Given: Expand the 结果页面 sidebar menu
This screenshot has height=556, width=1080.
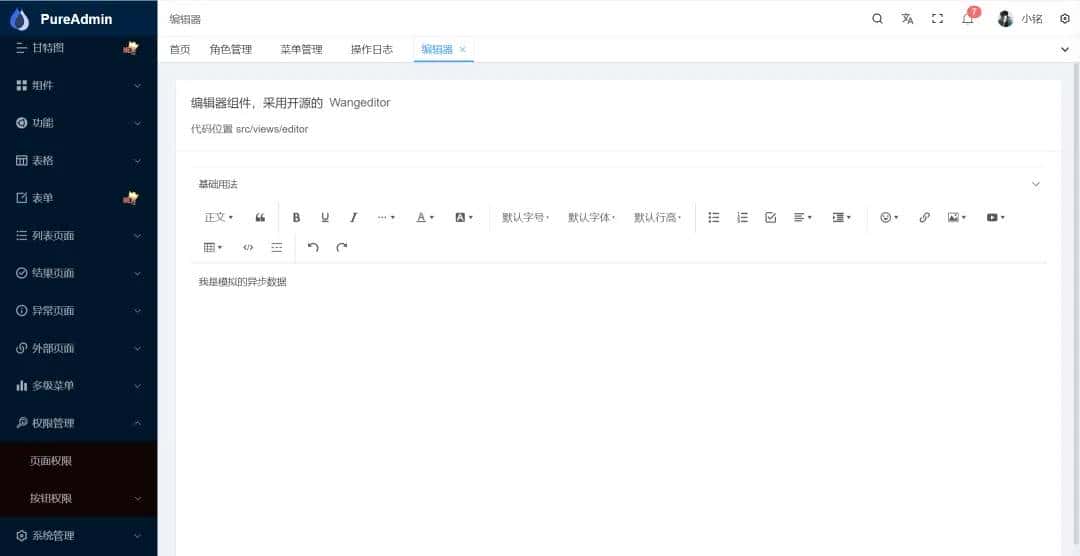Looking at the screenshot, I should (x=79, y=273).
